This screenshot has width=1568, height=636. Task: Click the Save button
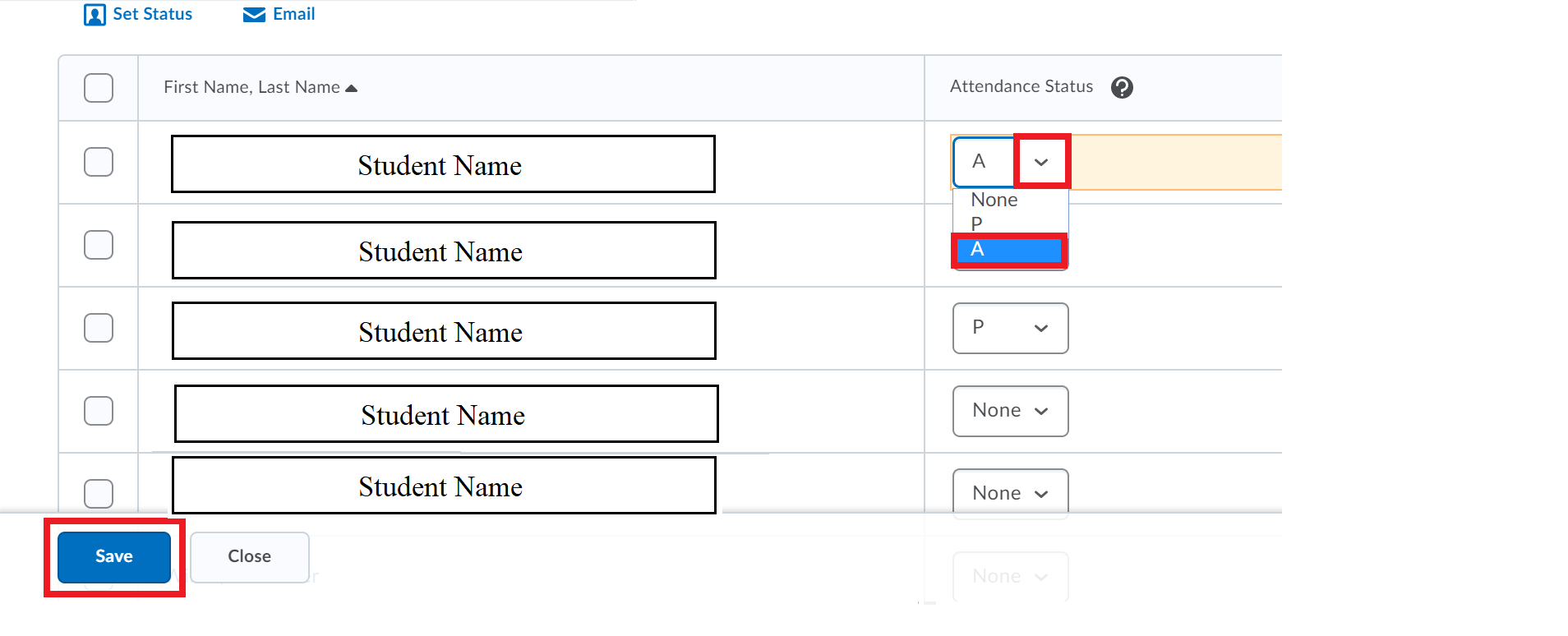[113, 556]
